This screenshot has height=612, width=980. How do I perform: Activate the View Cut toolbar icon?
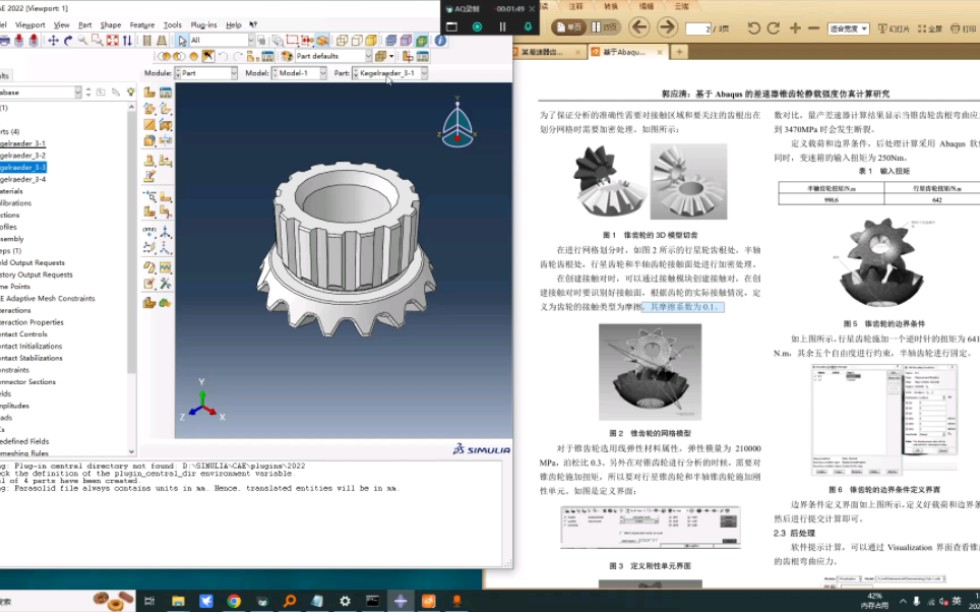coord(322,40)
